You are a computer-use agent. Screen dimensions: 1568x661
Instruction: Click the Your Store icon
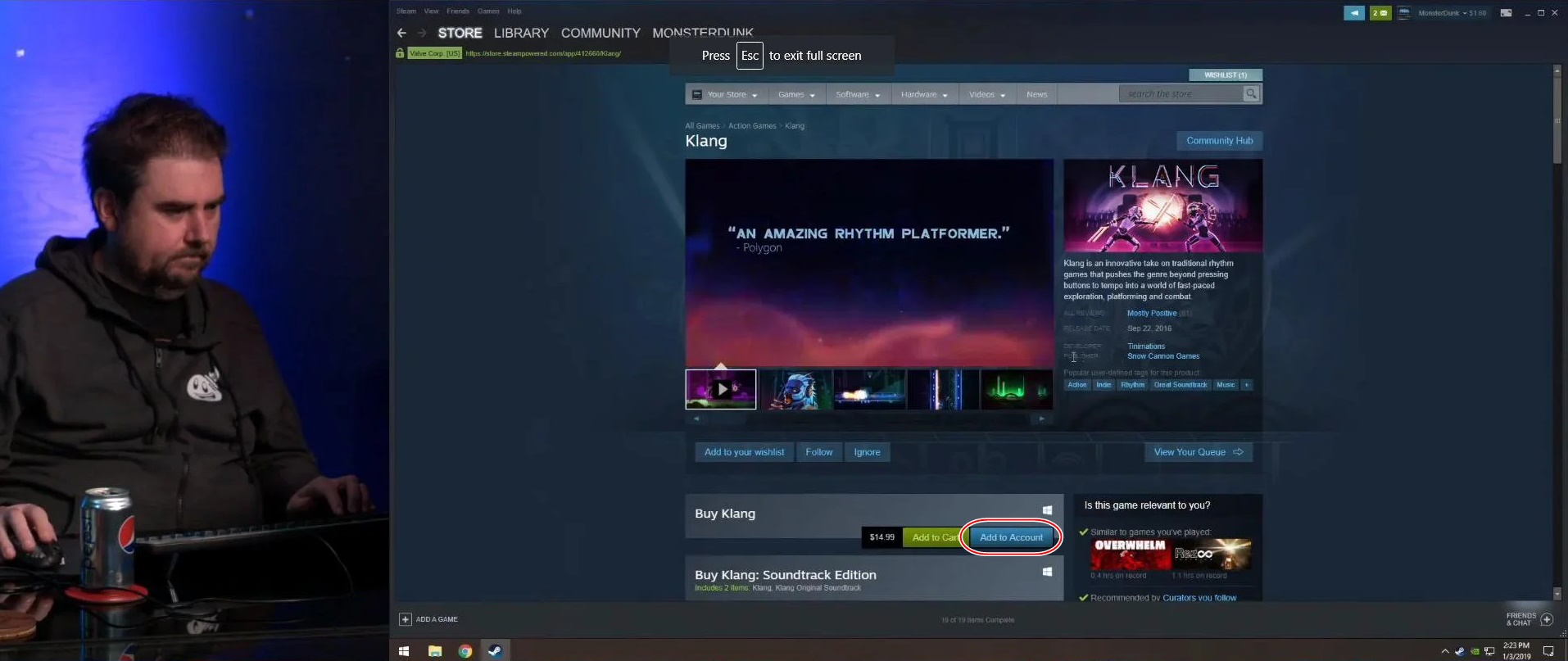pos(697,94)
